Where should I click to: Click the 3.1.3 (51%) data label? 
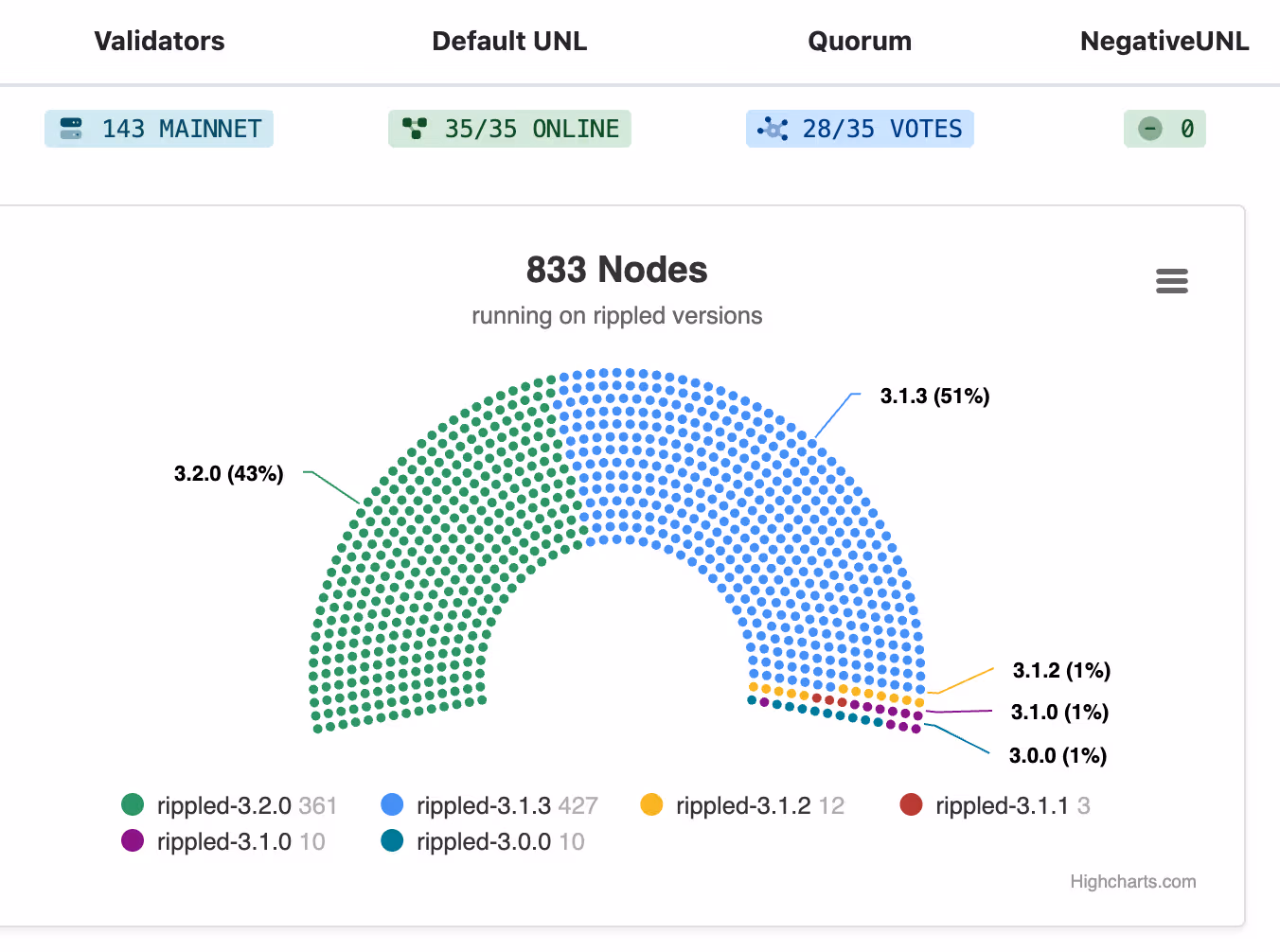click(934, 396)
